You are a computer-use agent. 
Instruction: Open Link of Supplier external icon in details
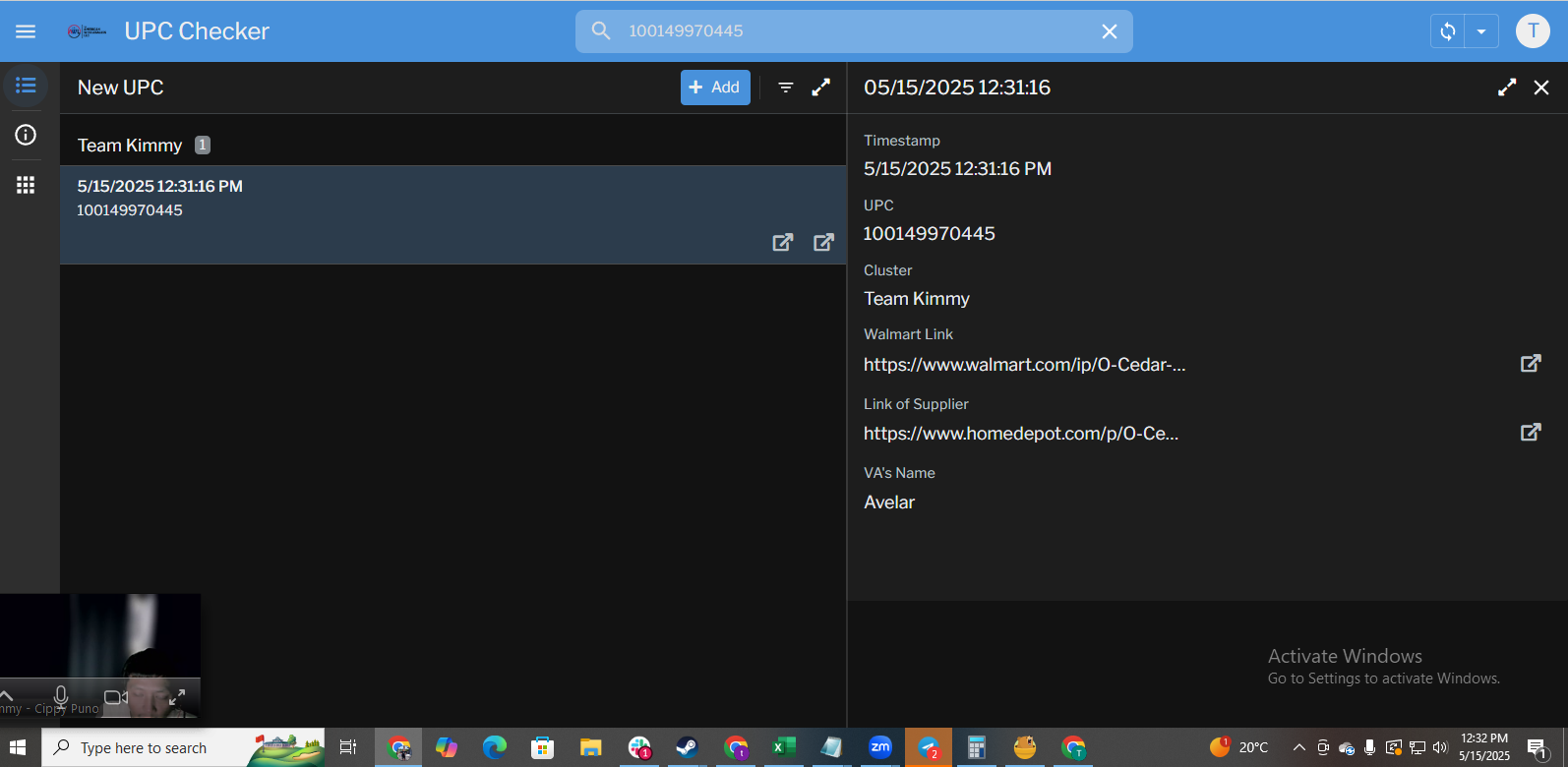click(x=1531, y=433)
